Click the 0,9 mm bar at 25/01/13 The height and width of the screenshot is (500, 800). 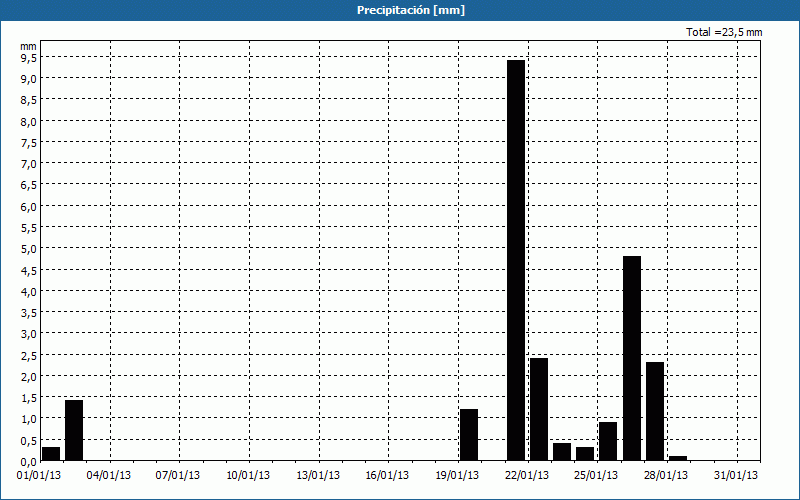click(608, 441)
